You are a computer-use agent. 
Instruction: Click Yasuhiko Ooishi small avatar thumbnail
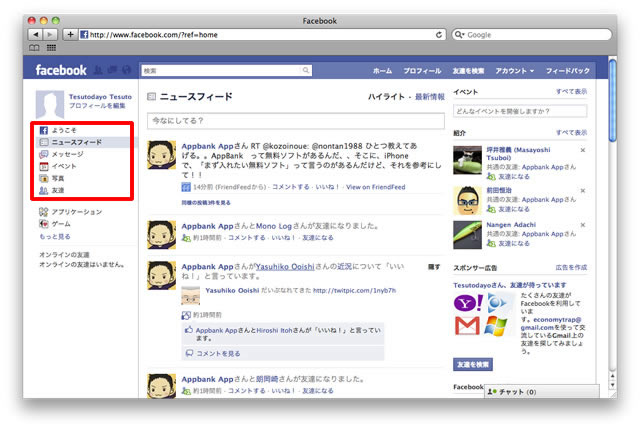pos(191,296)
